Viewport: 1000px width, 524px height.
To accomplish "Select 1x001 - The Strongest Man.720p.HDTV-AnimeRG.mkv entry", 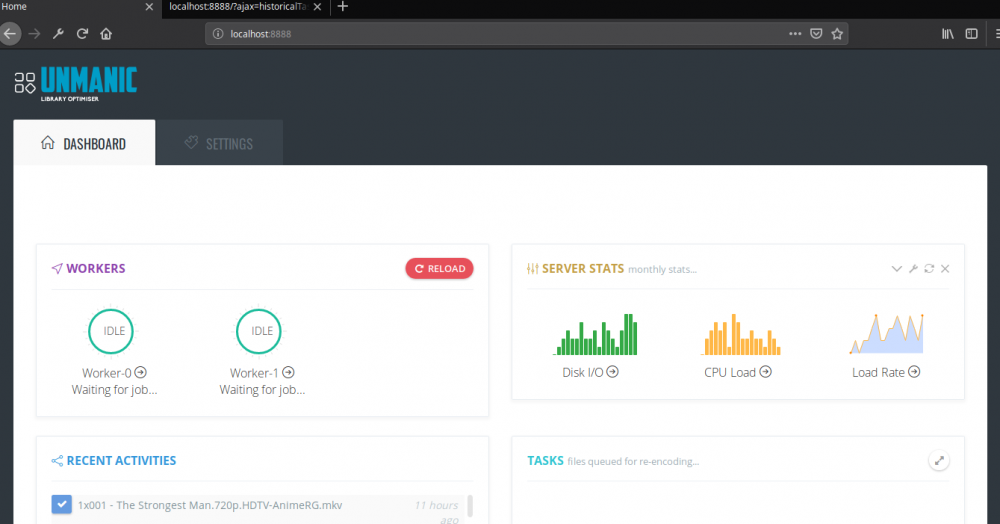I will [x=210, y=505].
